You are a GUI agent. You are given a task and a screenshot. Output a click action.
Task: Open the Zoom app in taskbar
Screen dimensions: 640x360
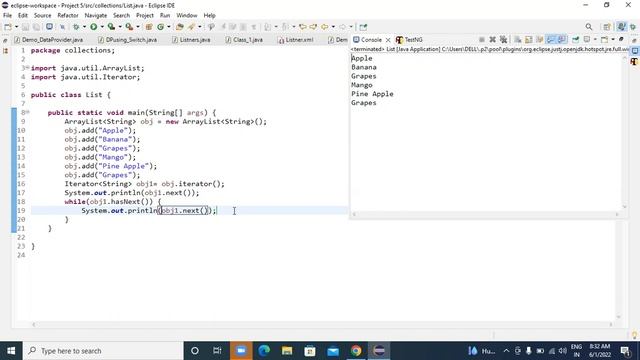(241, 351)
